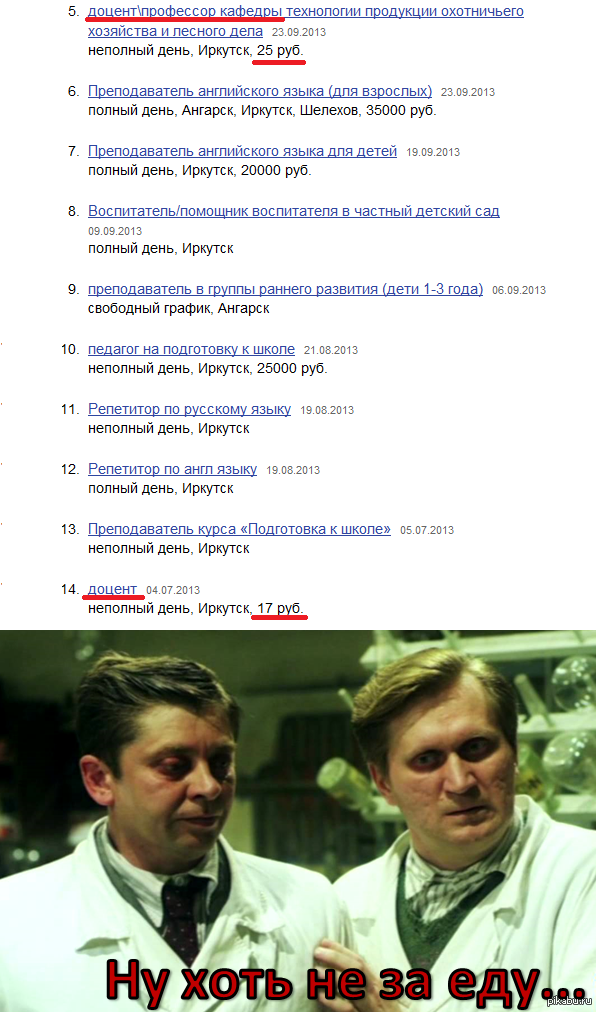Click the 35000 руб. salary text
The width and height of the screenshot is (597, 1012).
click(x=401, y=110)
